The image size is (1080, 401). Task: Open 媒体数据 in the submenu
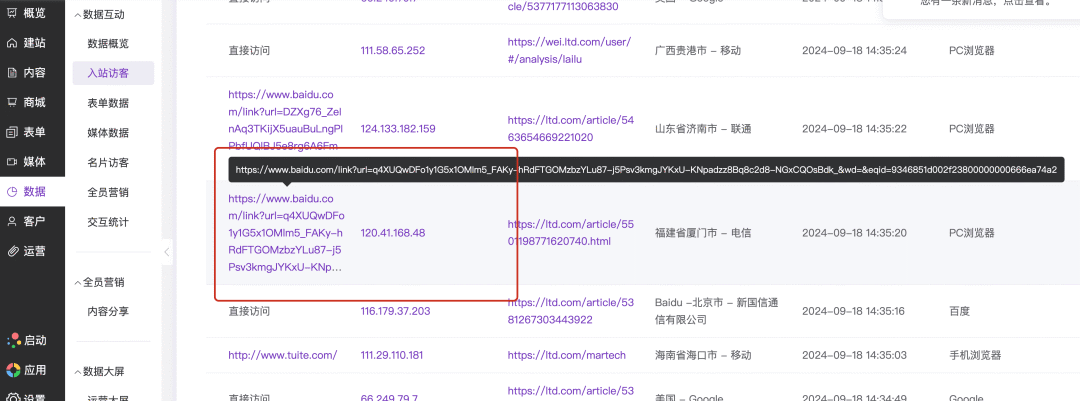[x=108, y=133]
